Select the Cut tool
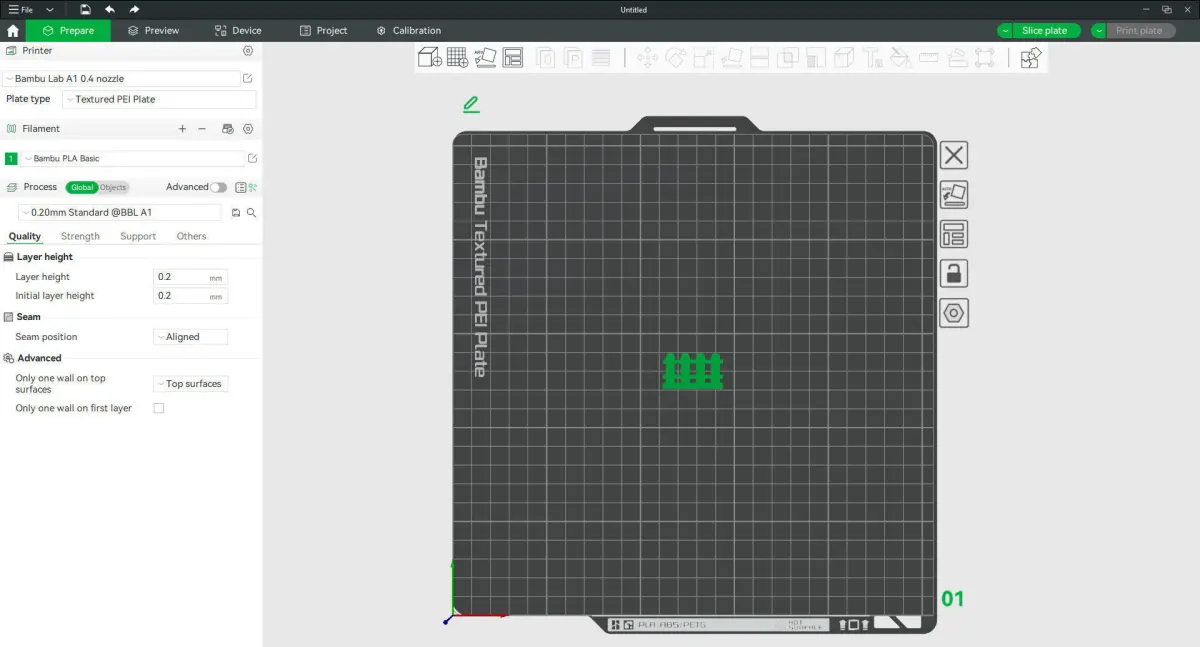This screenshot has height=647, width=1200. click(x=760, y=58)
